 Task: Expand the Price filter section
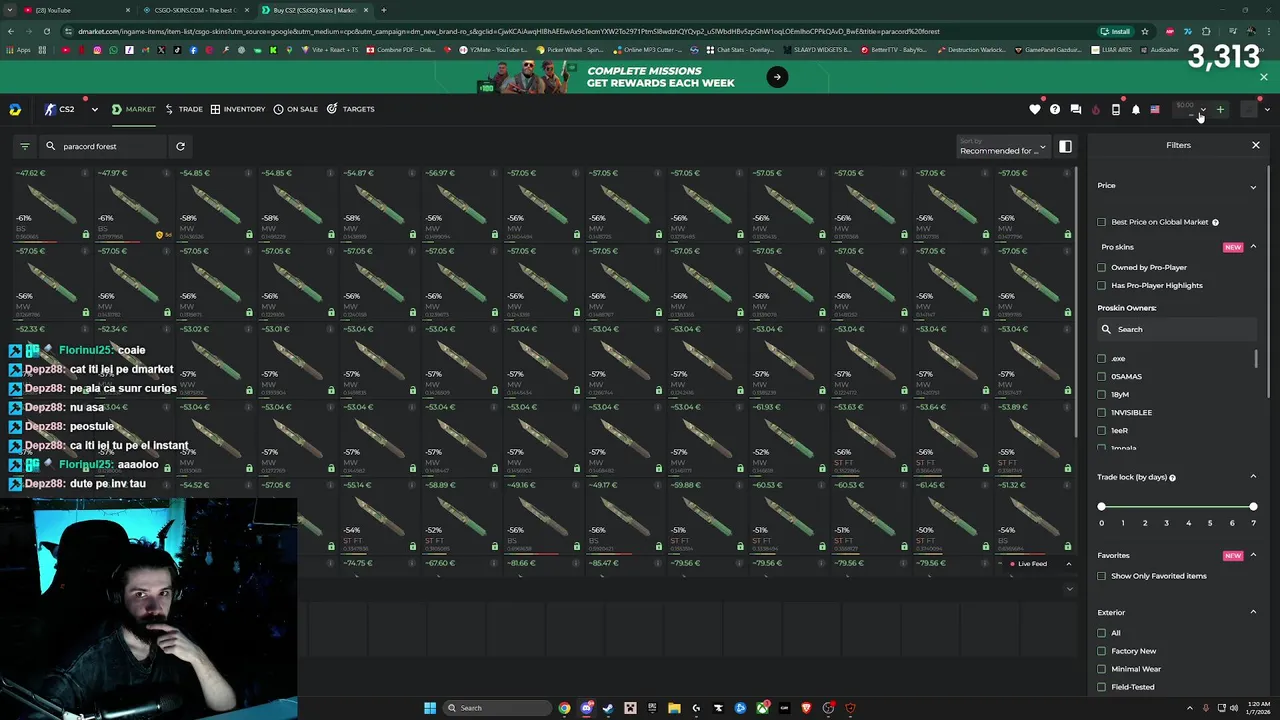(x=1253, y=186)
